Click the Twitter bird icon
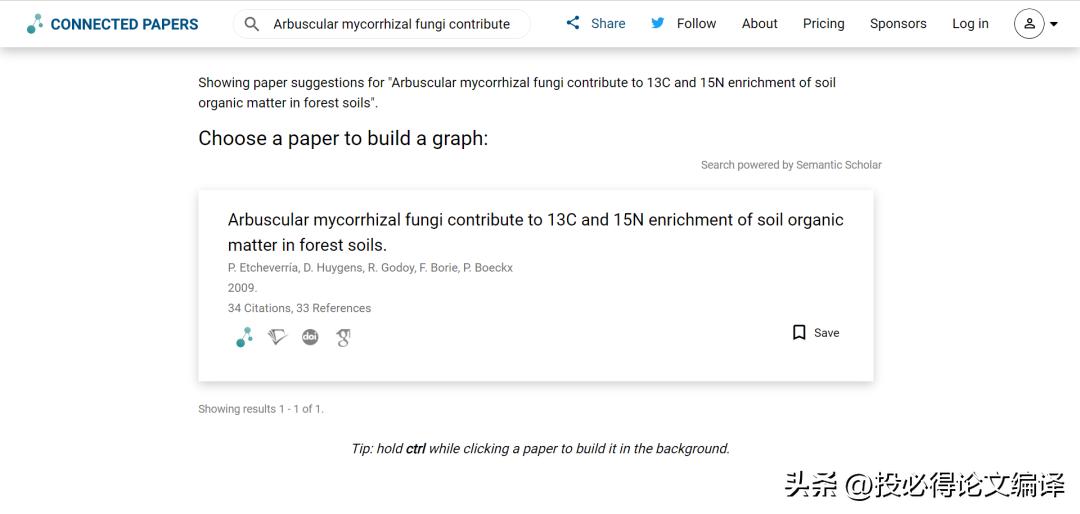This screenshot has height=514, width=1080. click(658, 23)
